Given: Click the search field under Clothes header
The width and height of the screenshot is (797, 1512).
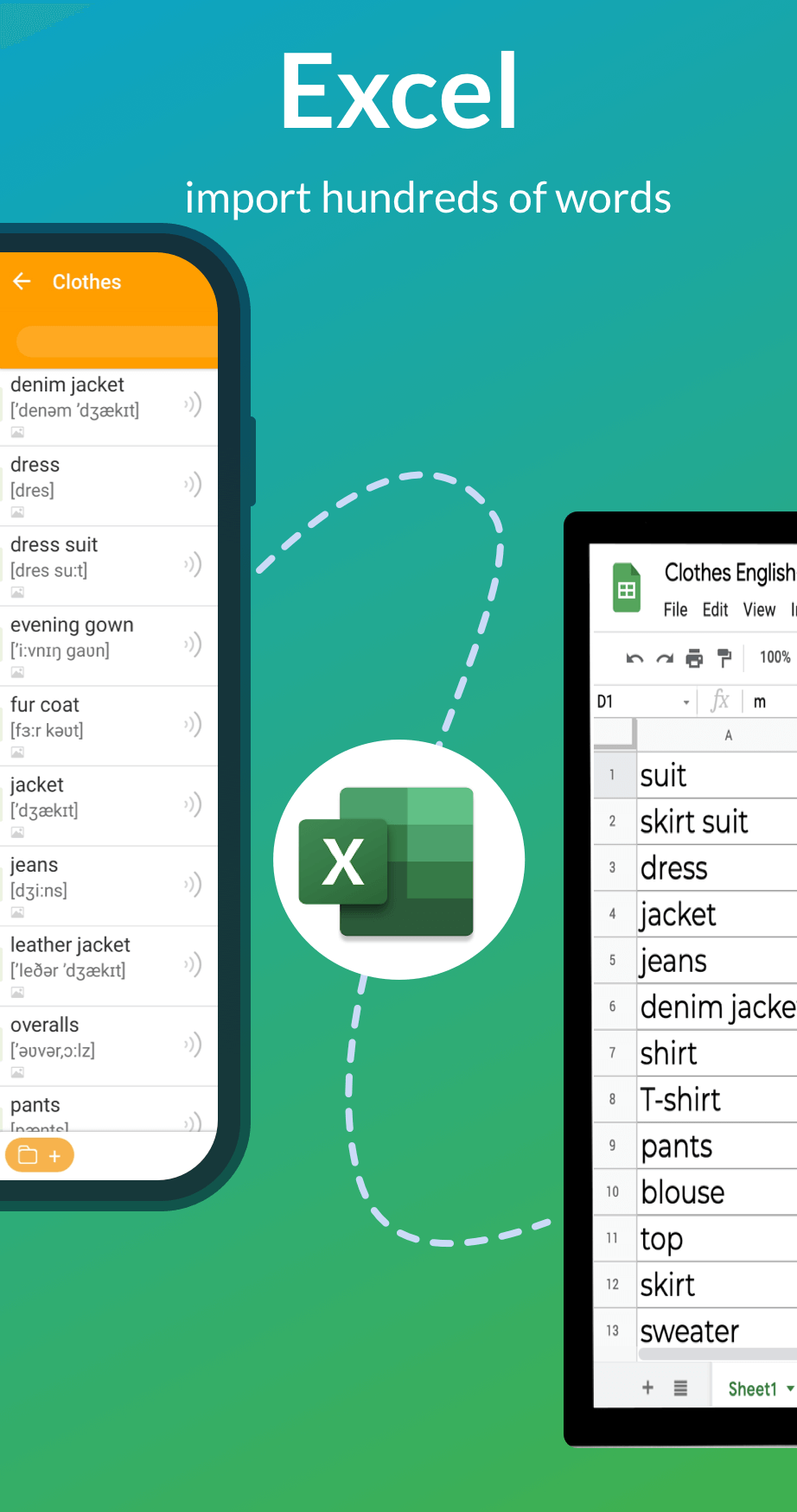Looking at the screenshot, I should click(x=117, y=341).
